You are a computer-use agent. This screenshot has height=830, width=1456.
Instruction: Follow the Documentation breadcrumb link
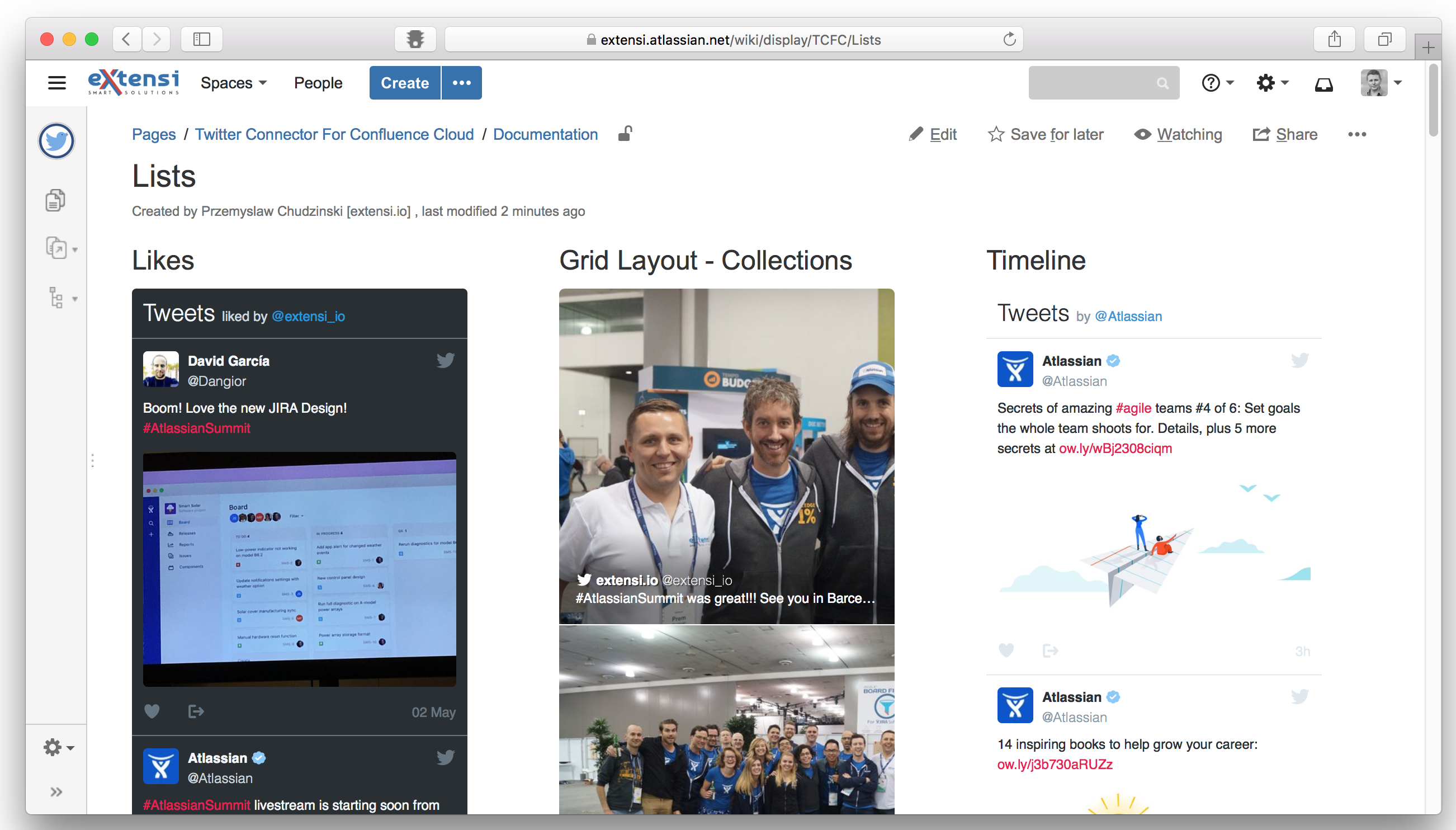point(545,135)
